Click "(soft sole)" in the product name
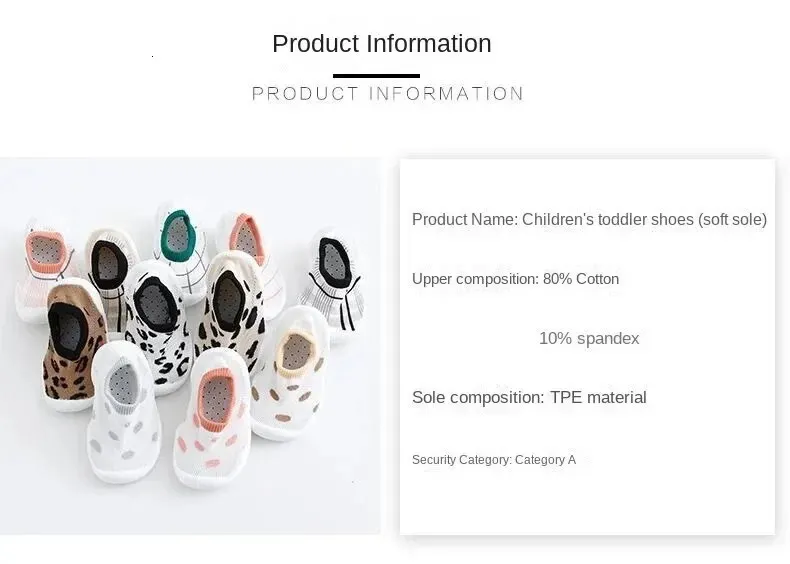Screen dimensions: 790x564 point(732,220)
